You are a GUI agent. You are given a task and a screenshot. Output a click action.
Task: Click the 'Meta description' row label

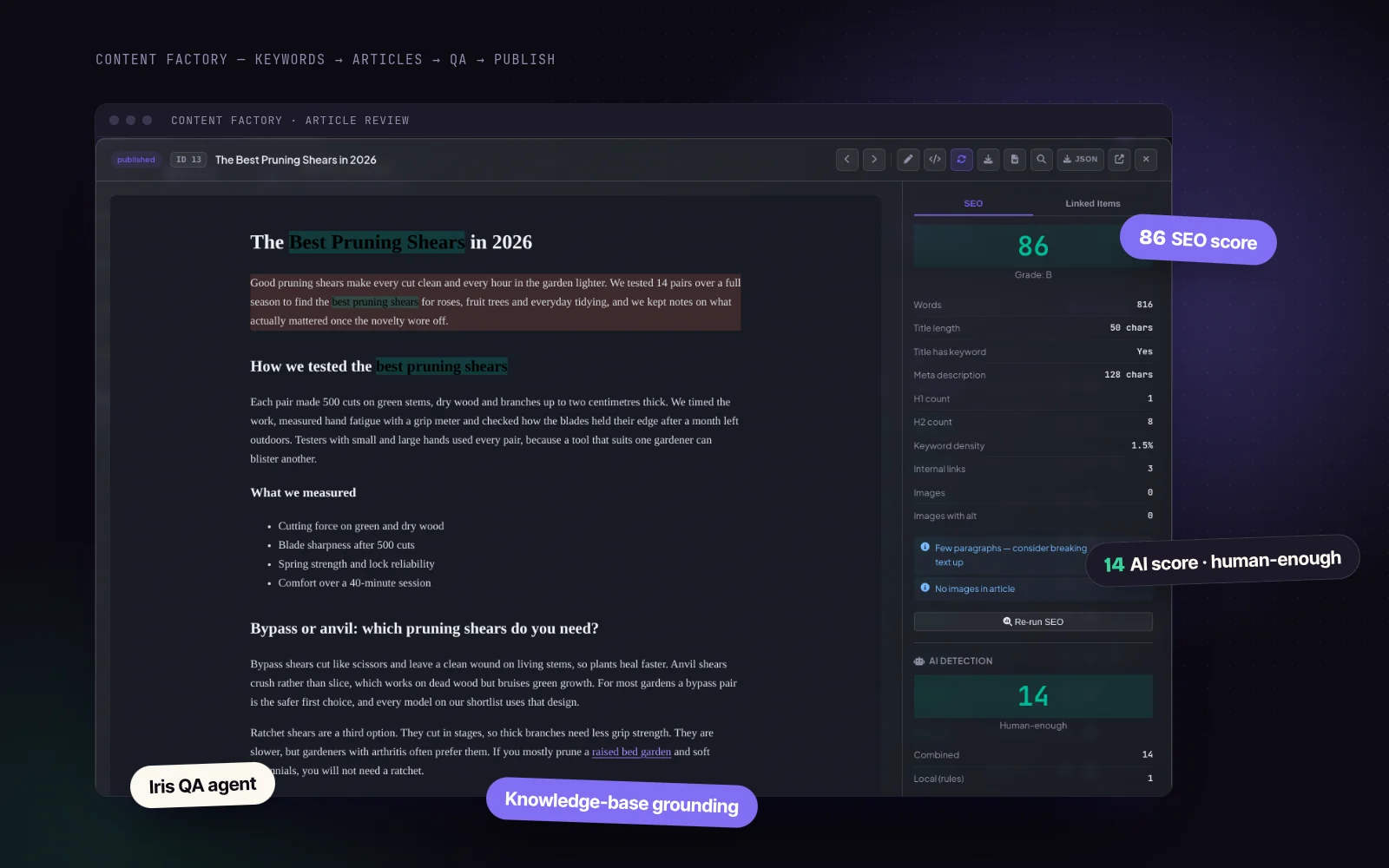click(x=950, y=375)
